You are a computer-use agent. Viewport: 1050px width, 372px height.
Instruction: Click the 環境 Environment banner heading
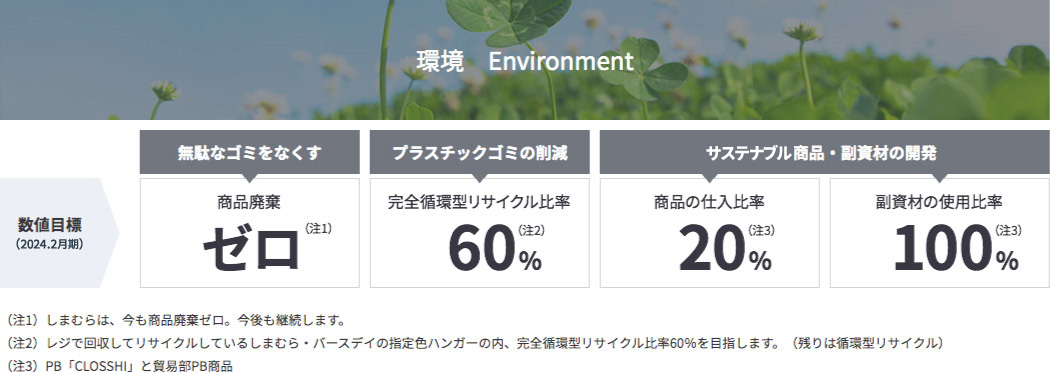(x=524, y=62)
